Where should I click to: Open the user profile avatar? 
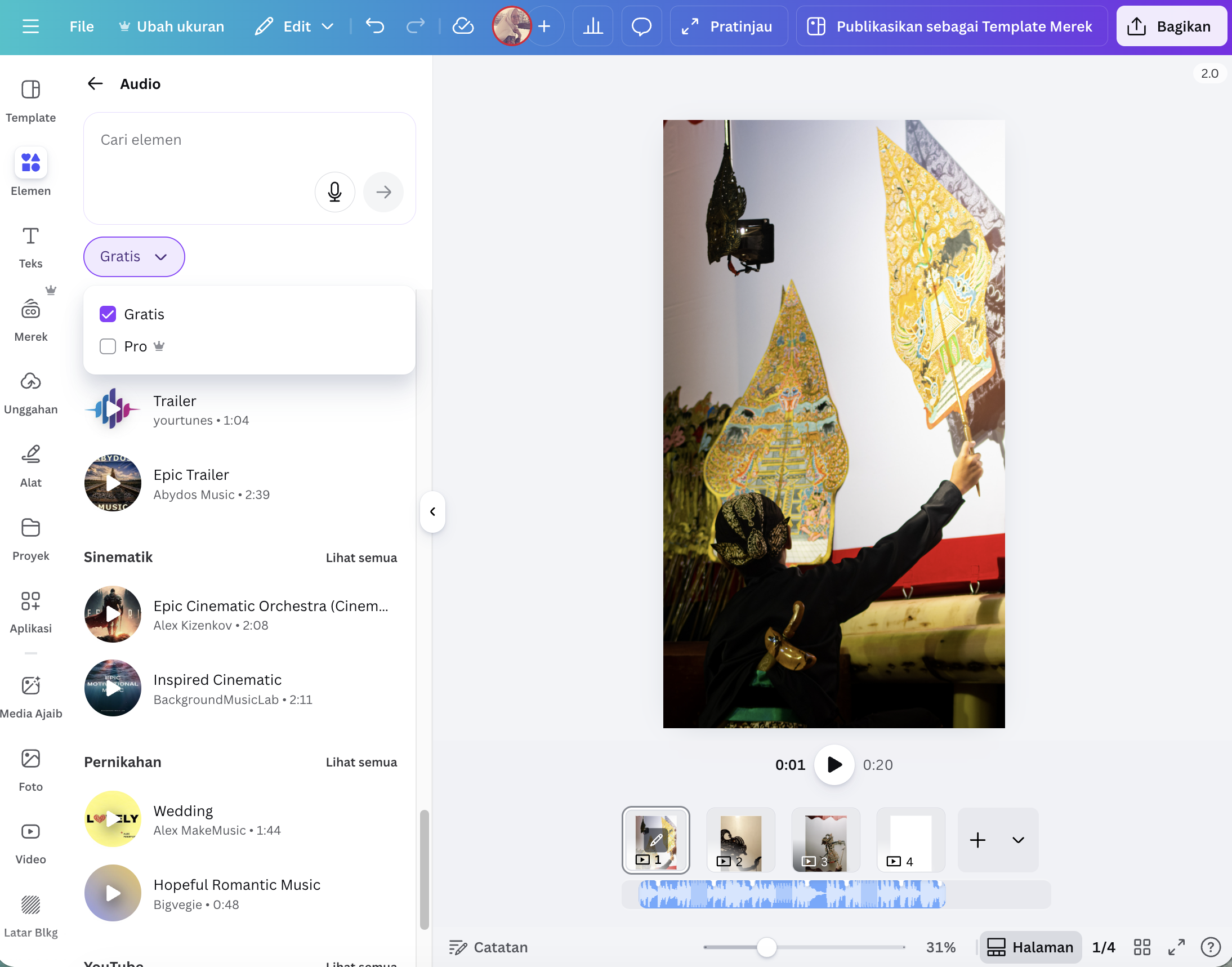tap(512, 26)
